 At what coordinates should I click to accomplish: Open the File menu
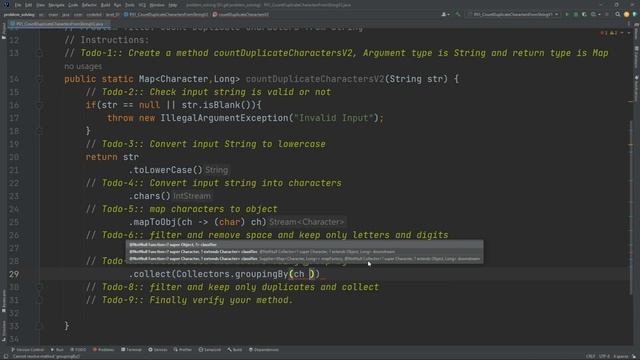coord(18,5)
